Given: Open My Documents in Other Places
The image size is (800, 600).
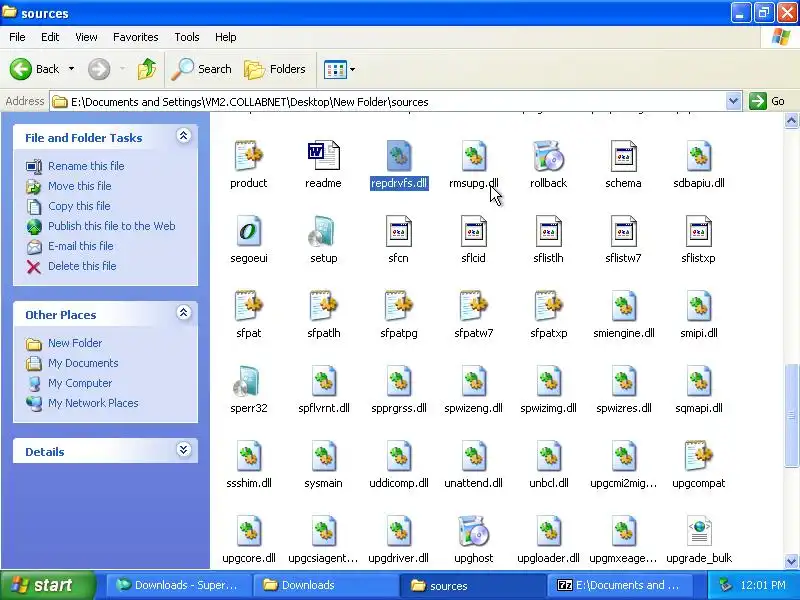Looking at the screenshot, I should click(83, 363).
